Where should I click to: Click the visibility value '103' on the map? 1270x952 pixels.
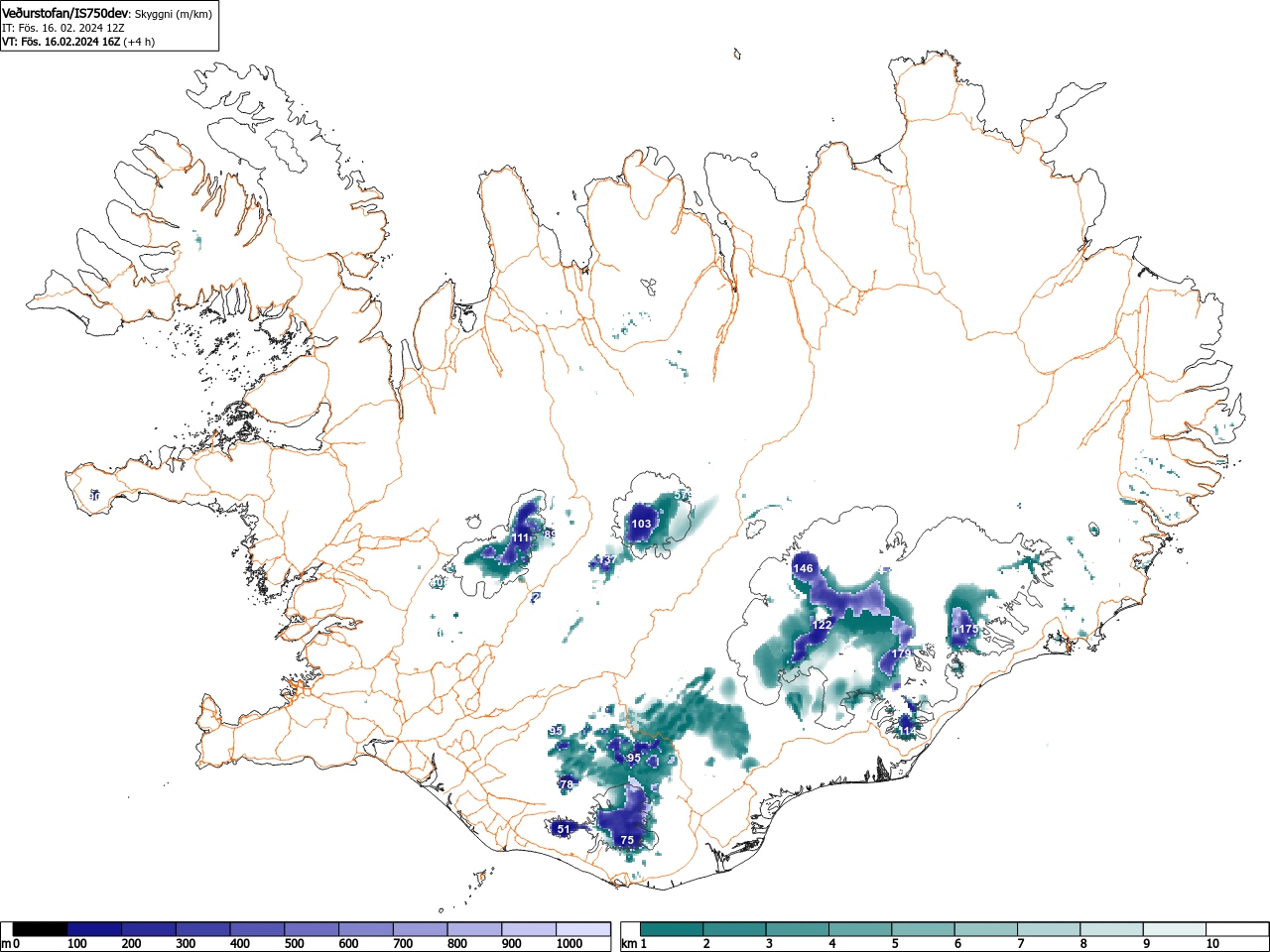point(642,524)
